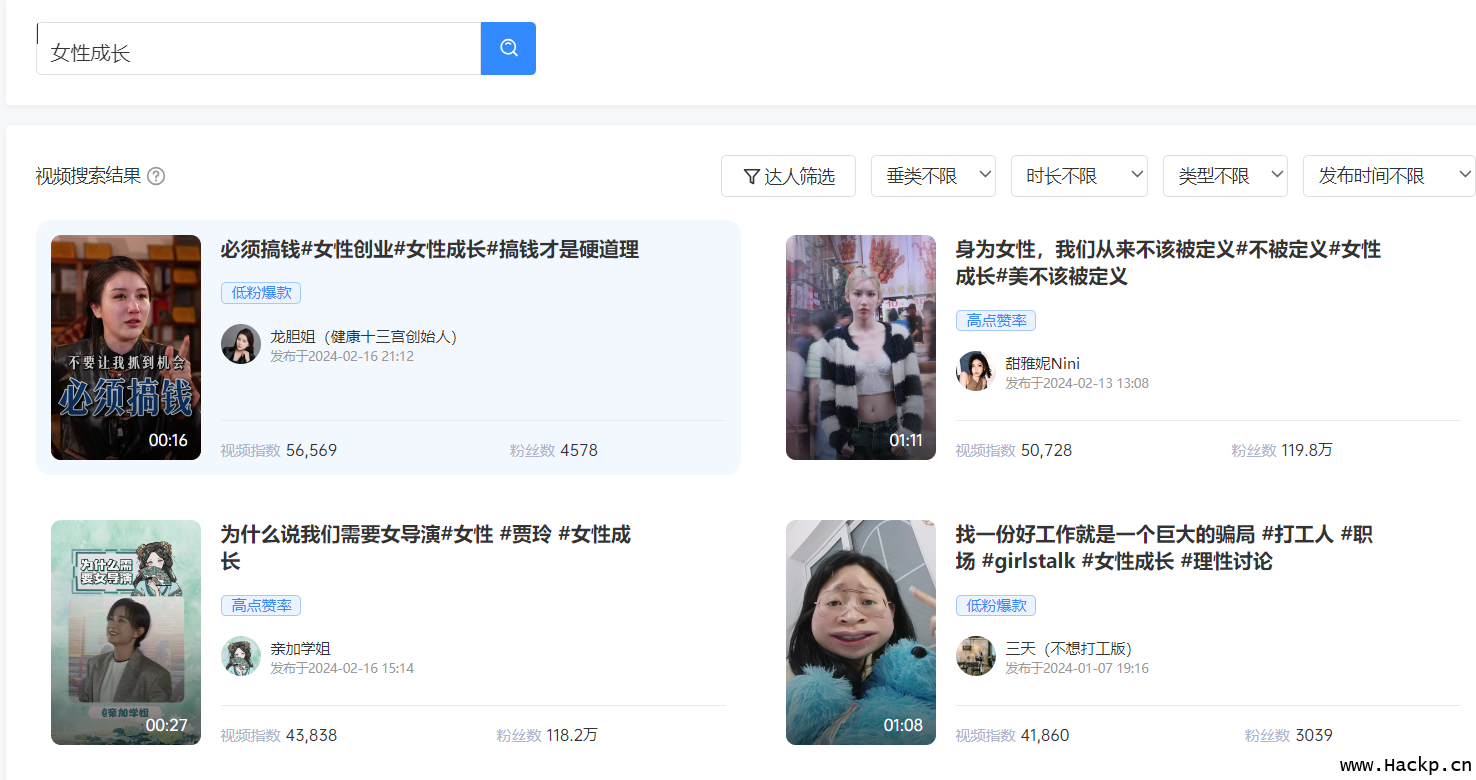The width and height of the screenshot is (1476, 780).
Task: Open the 发布时间不限 publish time dropdown
Action: [x=1388, y=176]
